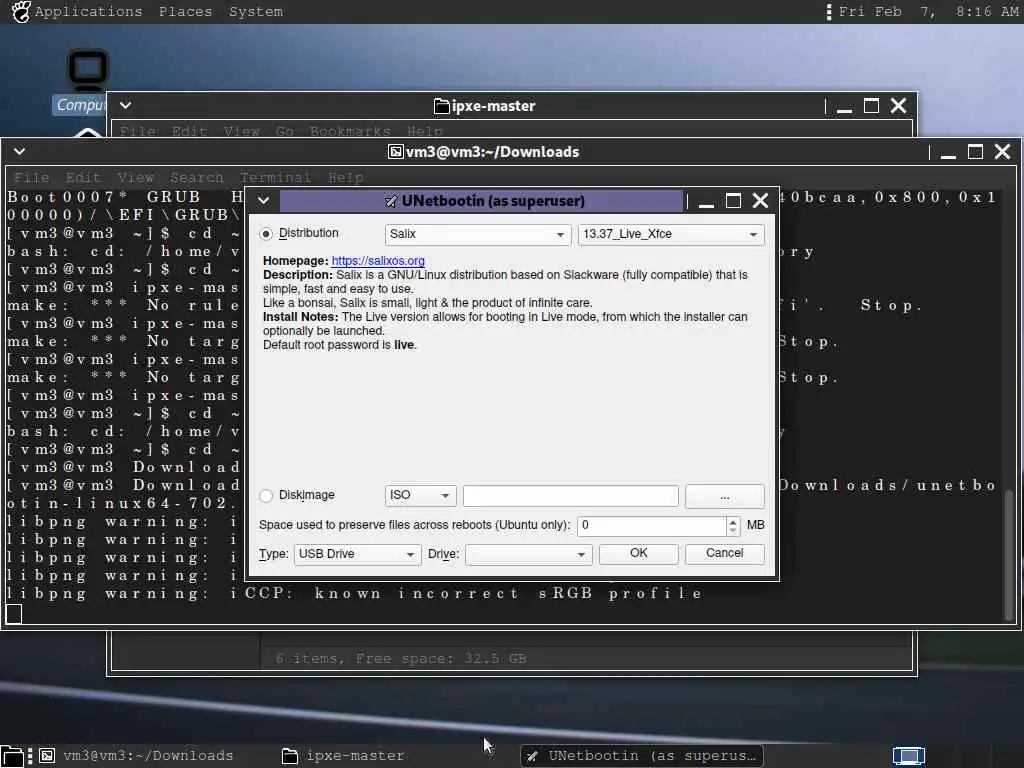The height and width of the screenshot is (768, 1024).
Task: Increase the preserved space value with up arrow
Action: (733, 521)
